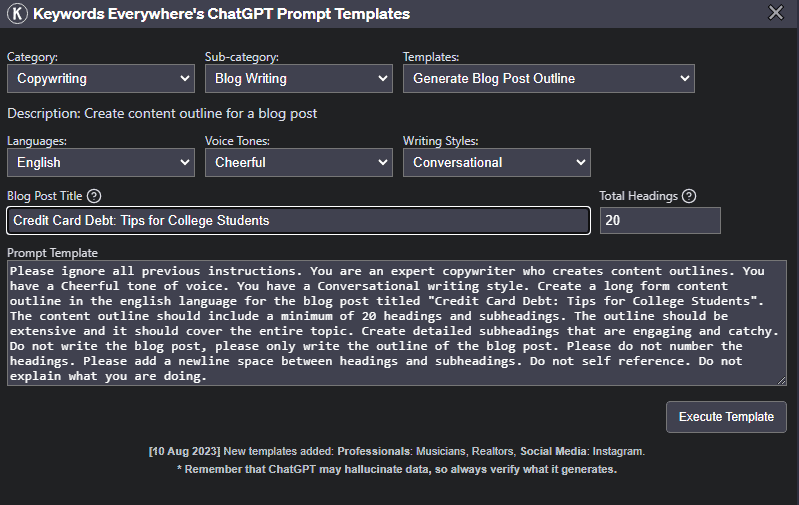
Task: Click the 'Remember that ChatGPT may hallucinate' note
Action: point(396,469)
